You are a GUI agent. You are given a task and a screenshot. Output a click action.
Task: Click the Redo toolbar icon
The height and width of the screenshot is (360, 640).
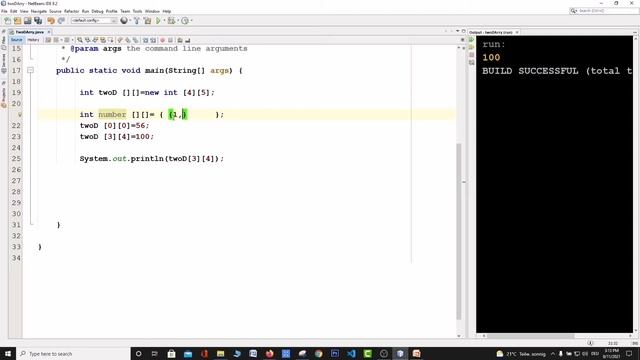coord(61,20)
